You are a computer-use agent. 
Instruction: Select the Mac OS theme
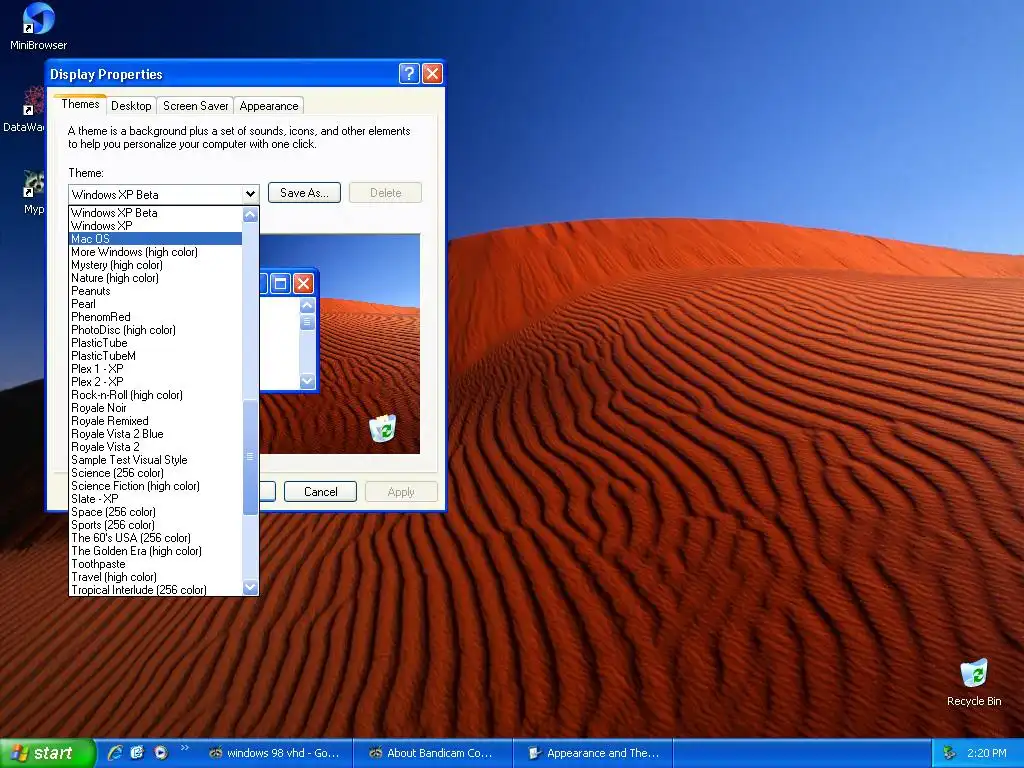[x=155, y=239]
